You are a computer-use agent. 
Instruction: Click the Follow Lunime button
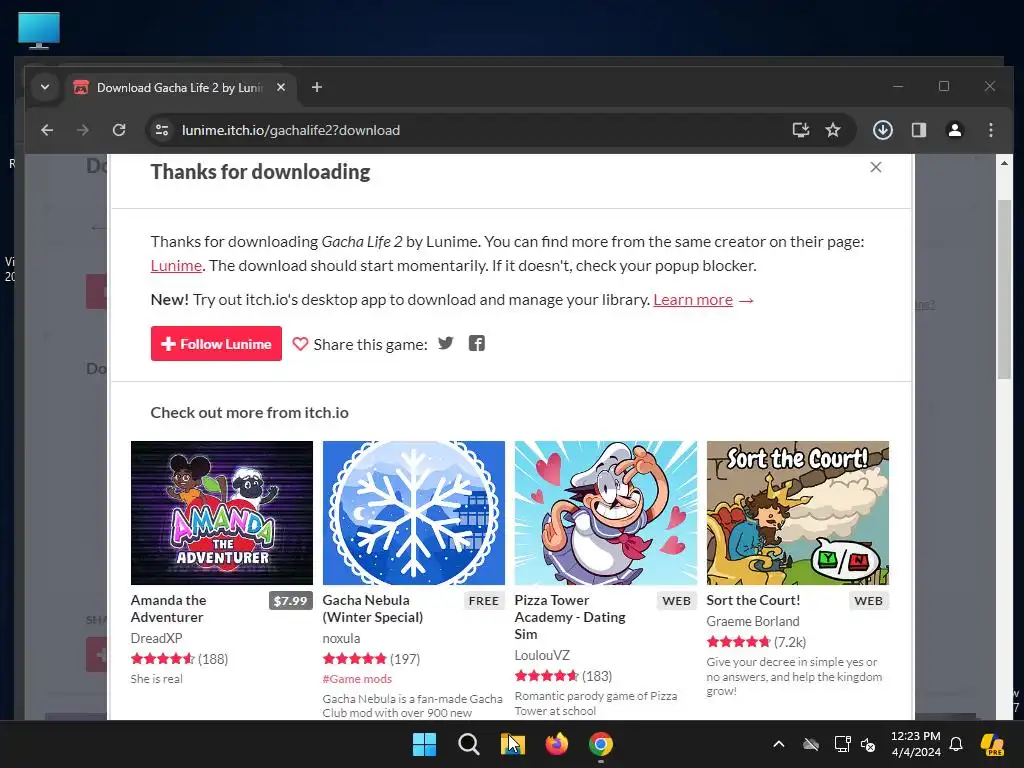(216, 344)
